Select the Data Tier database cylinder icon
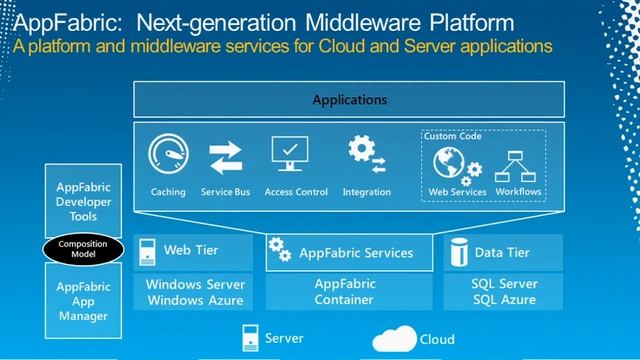640x360 pixels. click(x=459, y=253)
